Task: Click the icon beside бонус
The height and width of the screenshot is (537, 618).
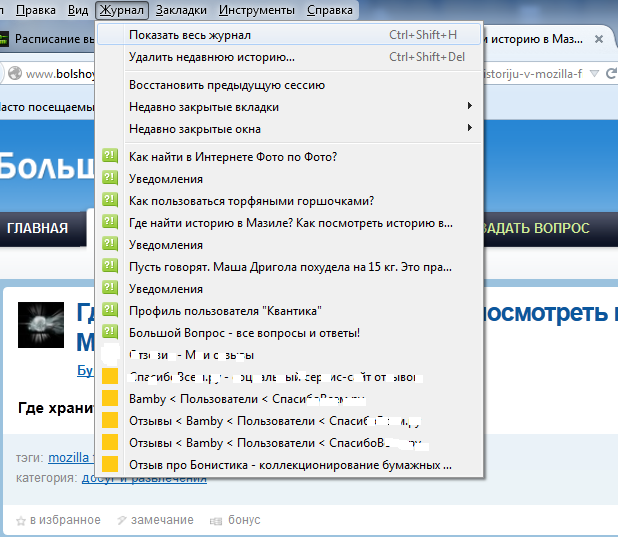Action: tap(216, 521)
